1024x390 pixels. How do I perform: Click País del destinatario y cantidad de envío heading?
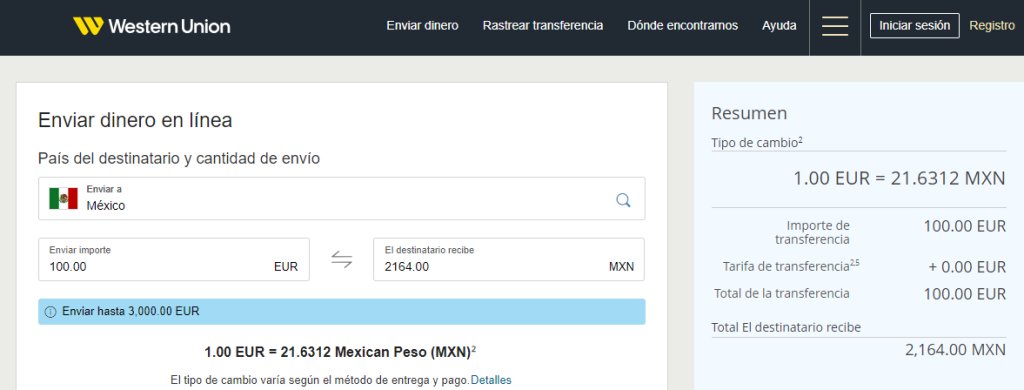179,159
